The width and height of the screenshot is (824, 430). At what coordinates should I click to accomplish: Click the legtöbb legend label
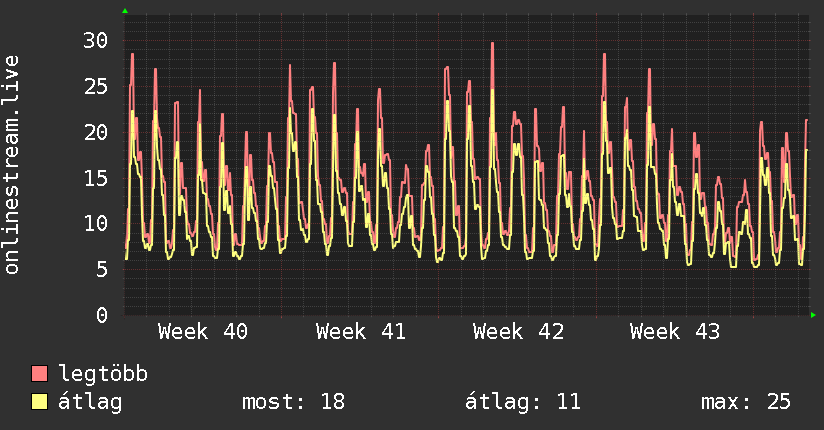coord(103,374)
